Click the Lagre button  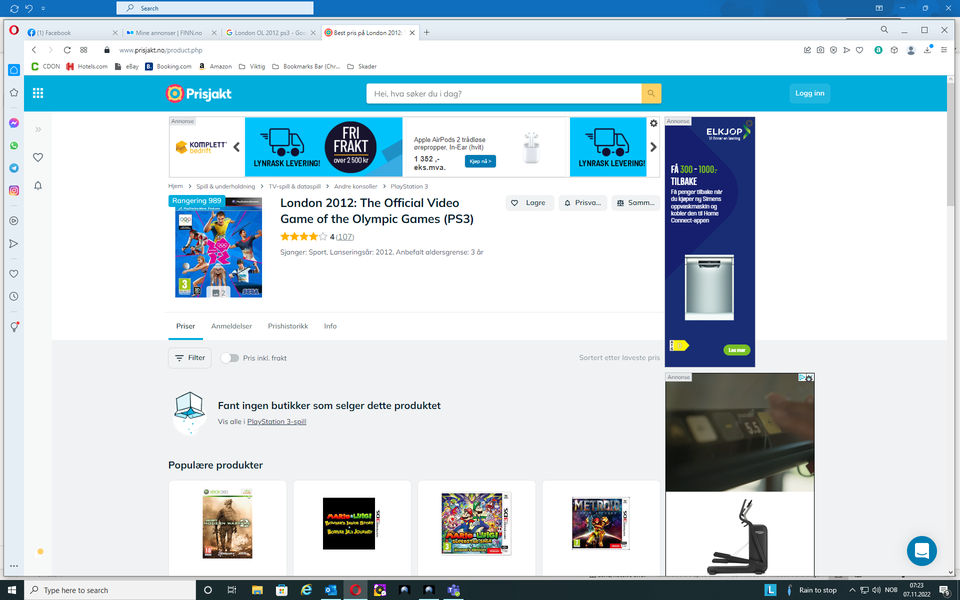pyautogui.click(x=530, y=203)
